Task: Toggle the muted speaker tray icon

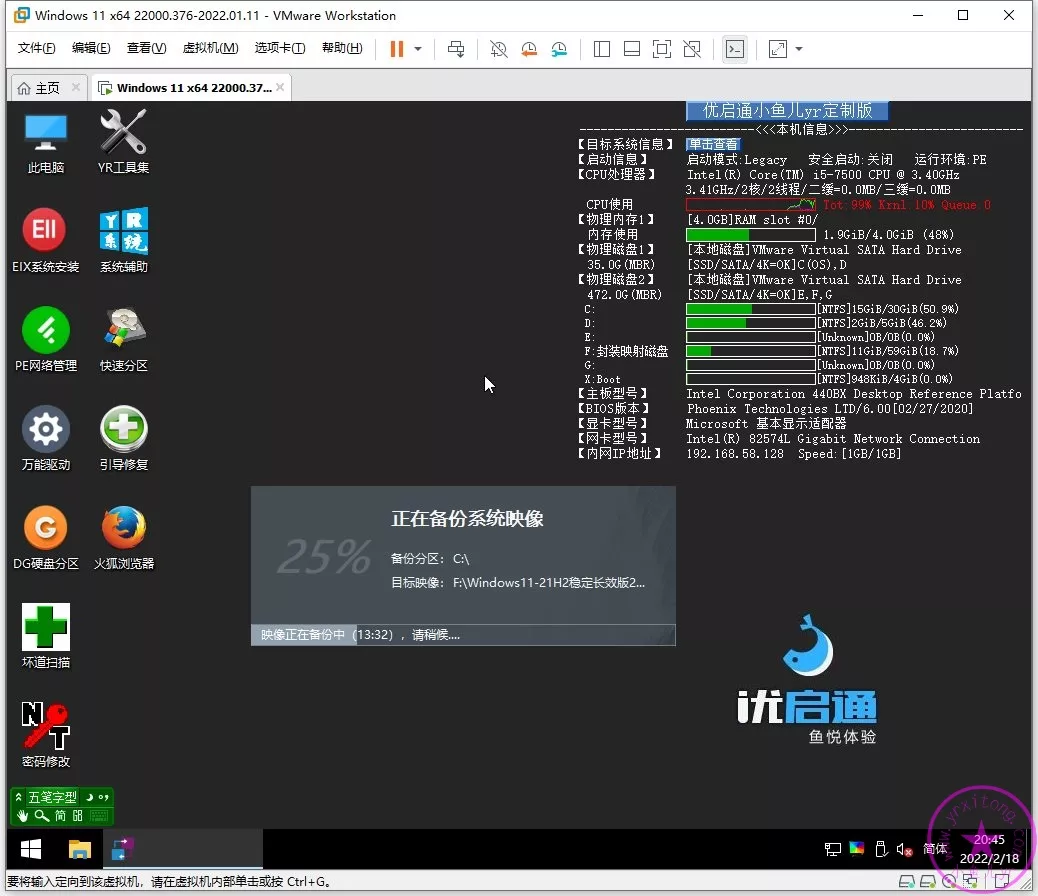Action: (x=903, y=849)
